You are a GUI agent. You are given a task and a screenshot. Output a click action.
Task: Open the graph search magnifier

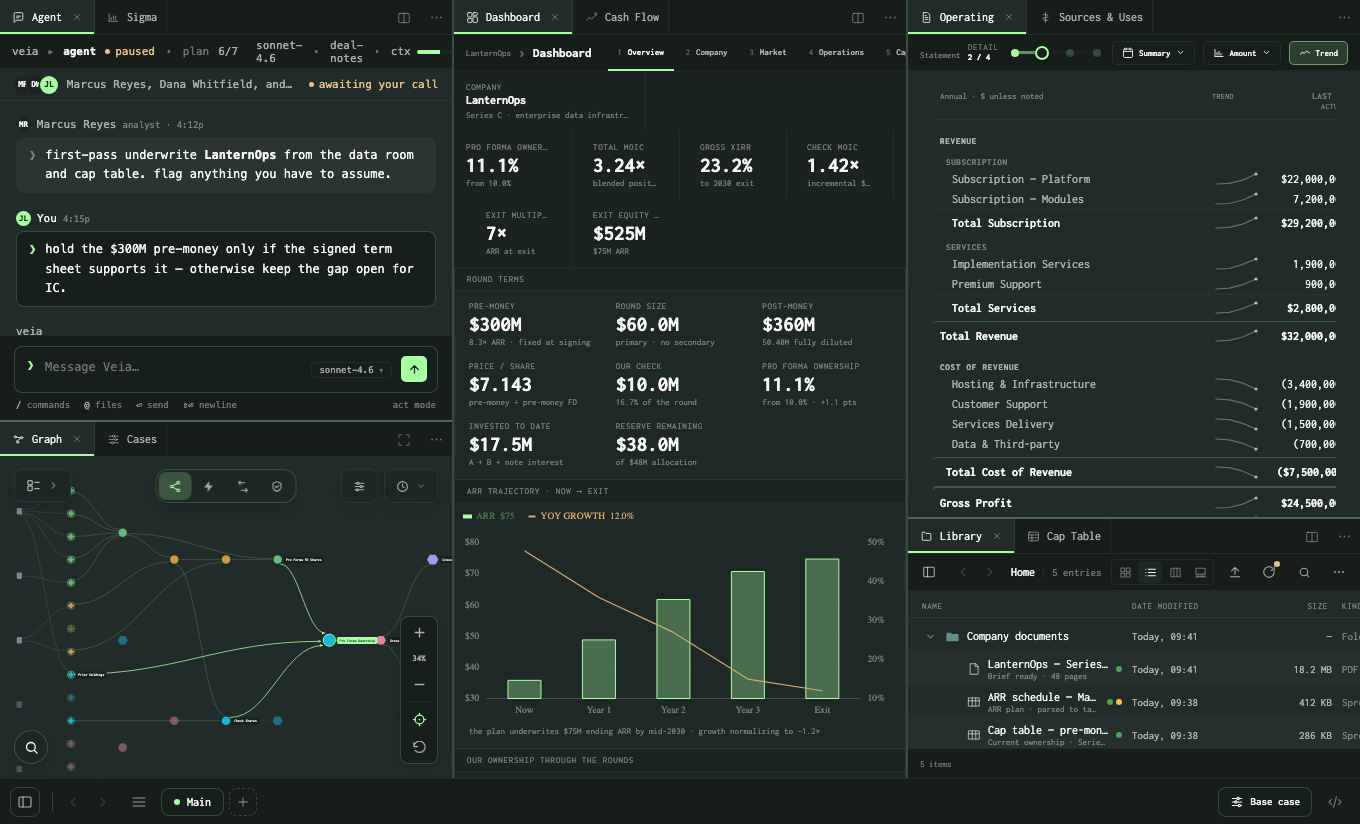(32, 747)
